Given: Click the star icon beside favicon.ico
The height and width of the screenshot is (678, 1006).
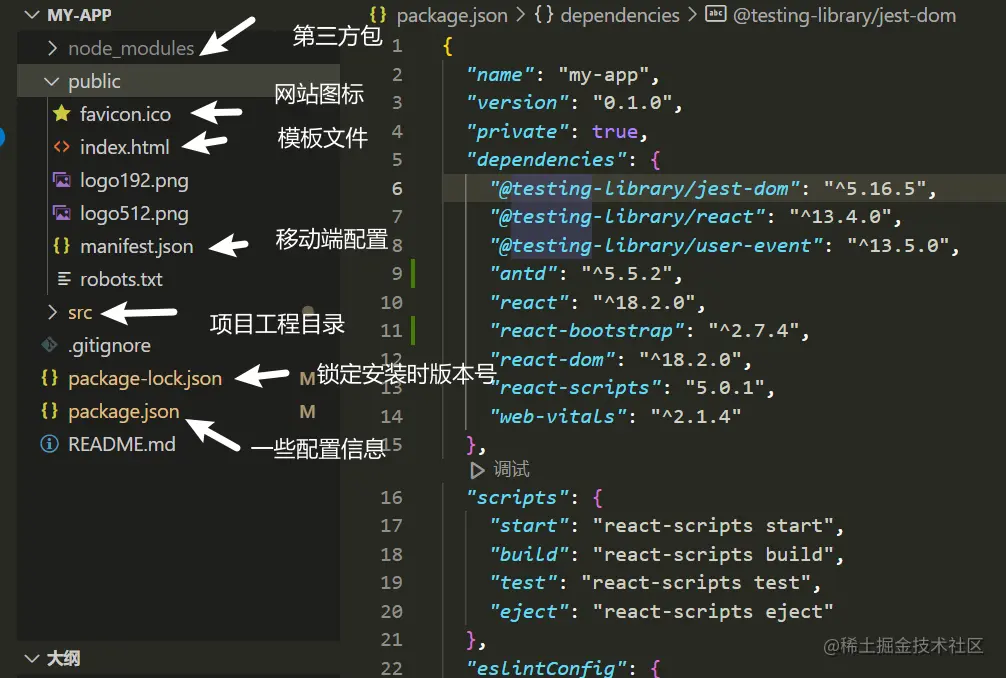Looking at the screenshot, I should (x=62, y=114).
